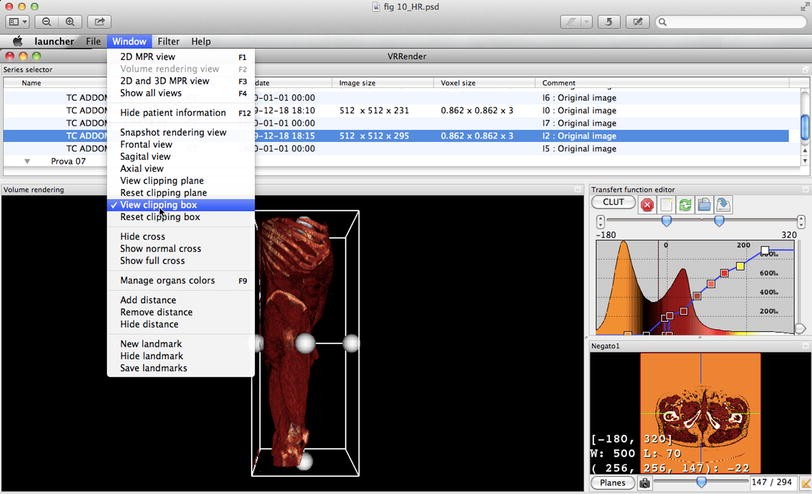Uncheck the View clipping box menu entry
Image resolution: width=812 pixels, height=494 pixels.
coord(158,205)
